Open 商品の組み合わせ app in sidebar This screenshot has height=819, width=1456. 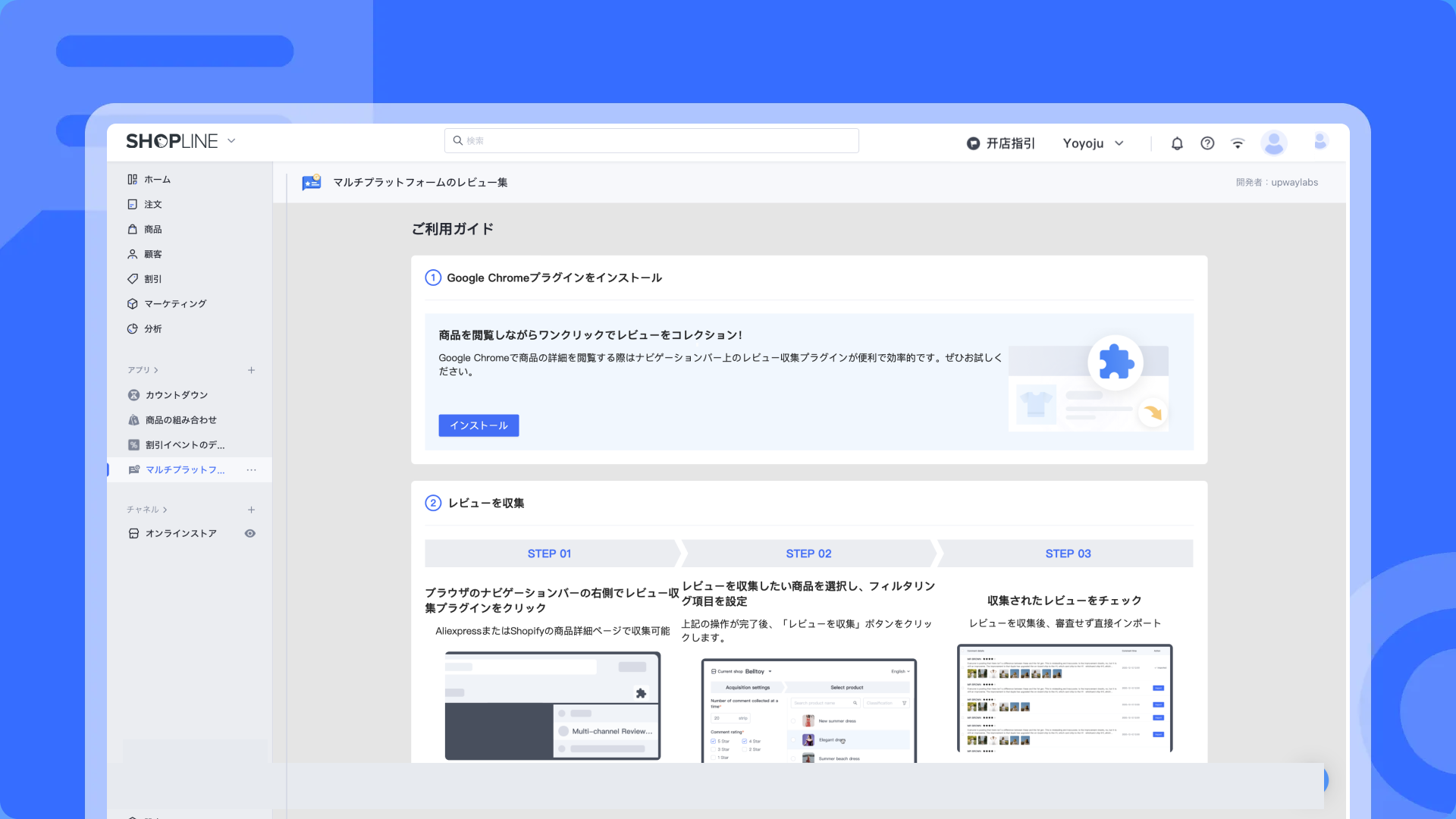point(180,420)
